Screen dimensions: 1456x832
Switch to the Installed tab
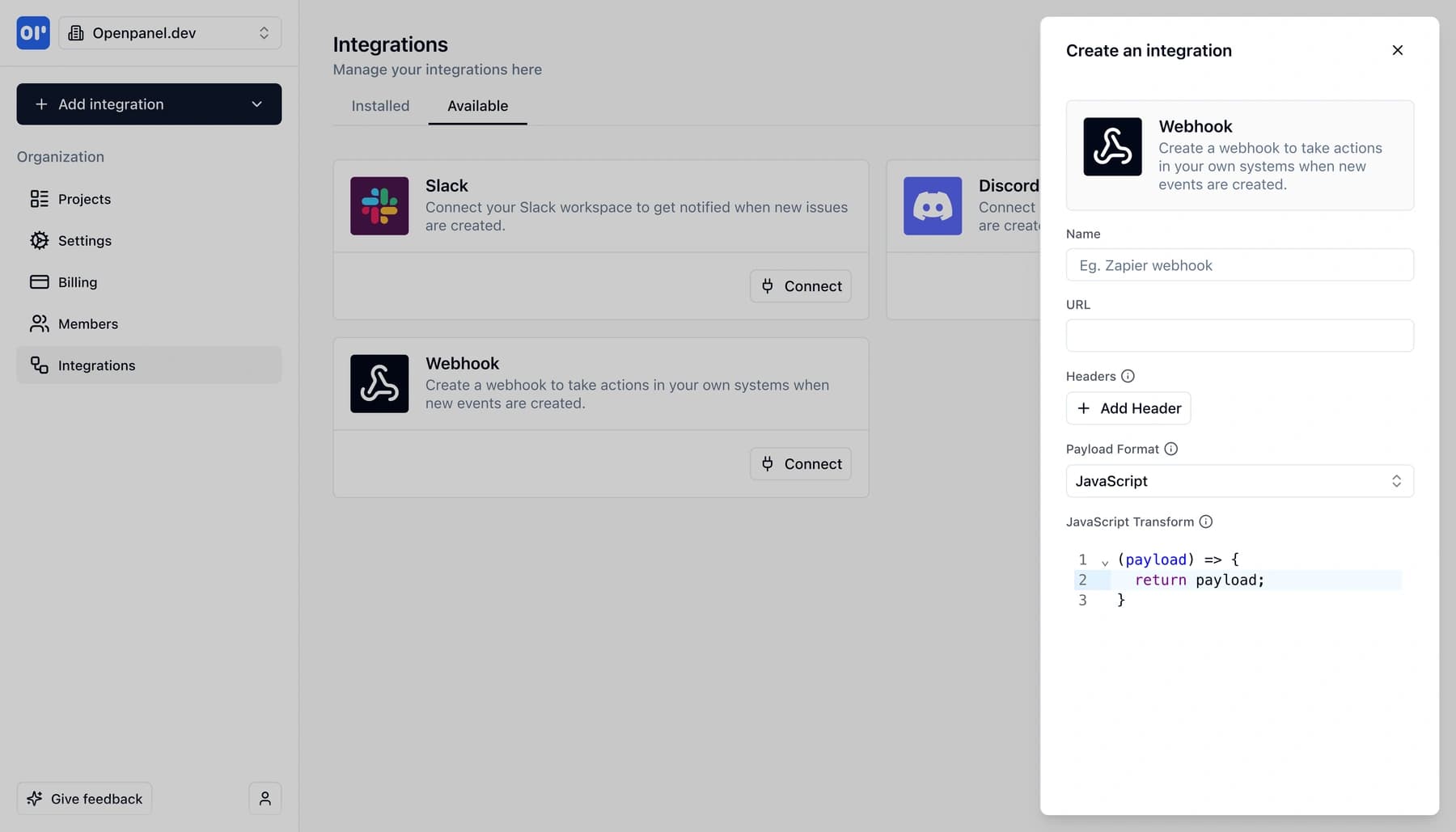[x=379, y=106]
